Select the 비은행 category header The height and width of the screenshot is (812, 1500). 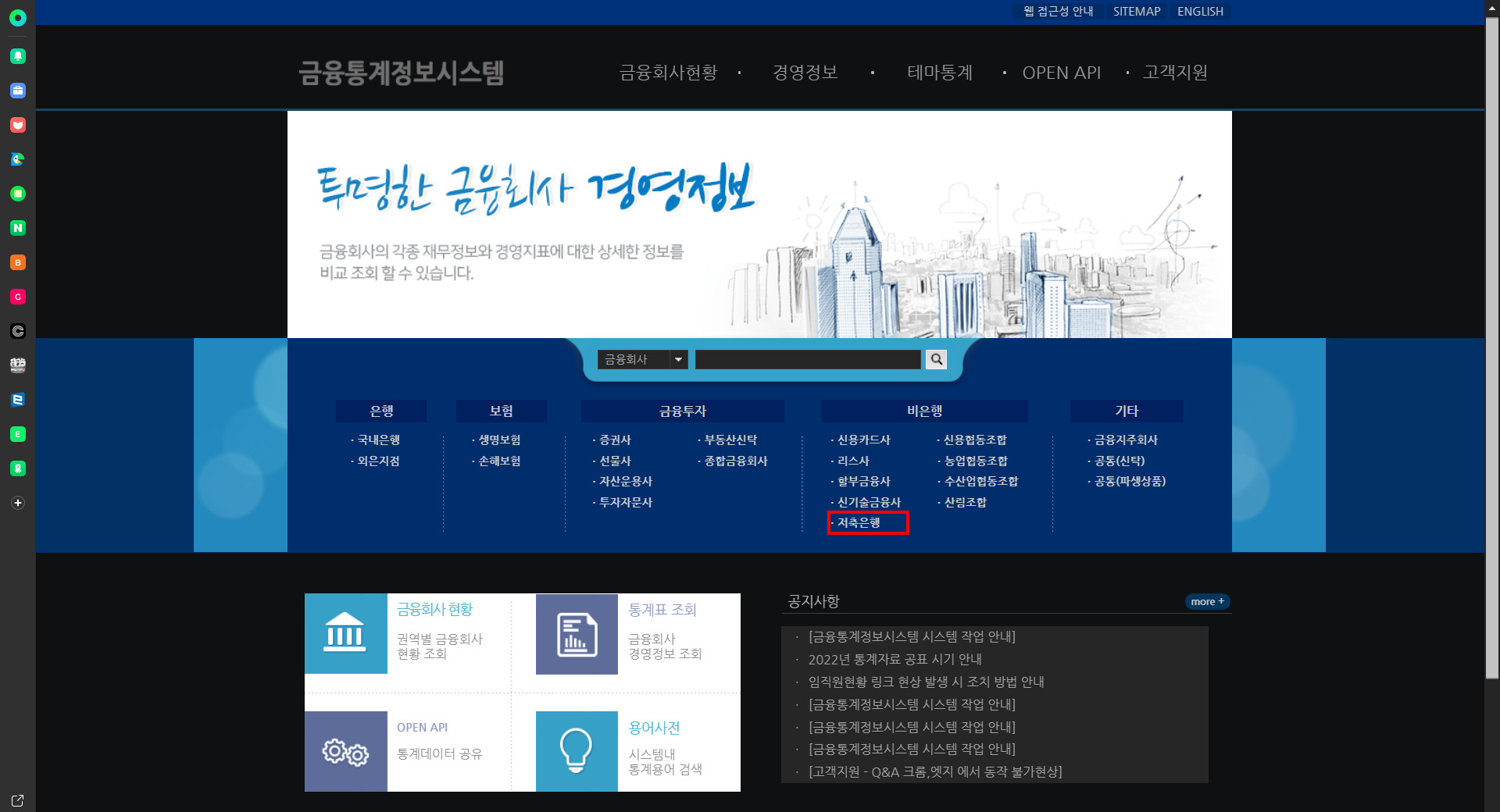[925, 411]
